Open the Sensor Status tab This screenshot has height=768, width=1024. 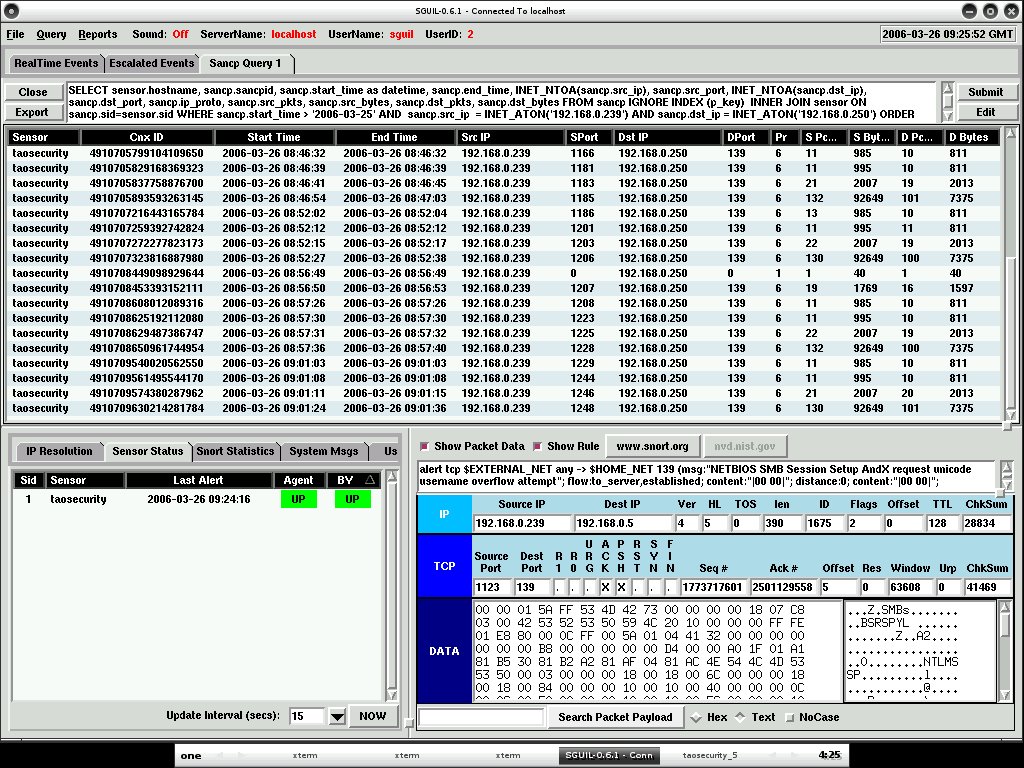(x=148, y=451)
